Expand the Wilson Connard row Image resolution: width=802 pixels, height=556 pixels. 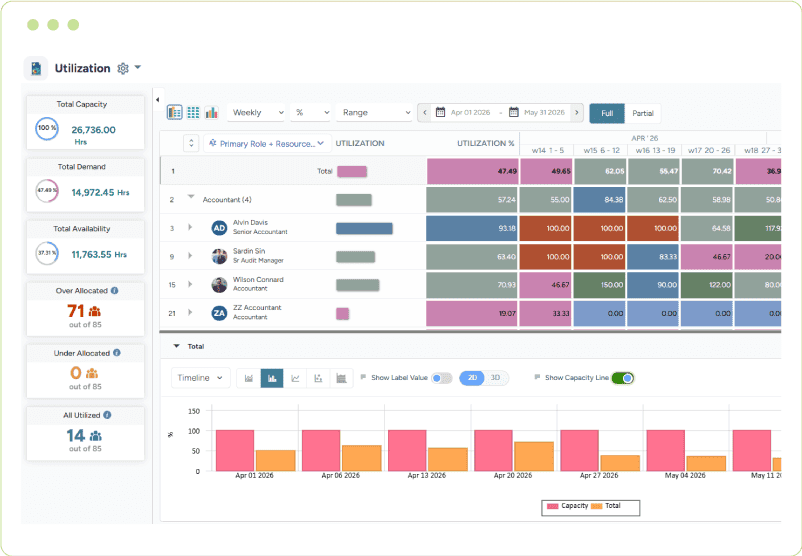click(x=190, y=284)
